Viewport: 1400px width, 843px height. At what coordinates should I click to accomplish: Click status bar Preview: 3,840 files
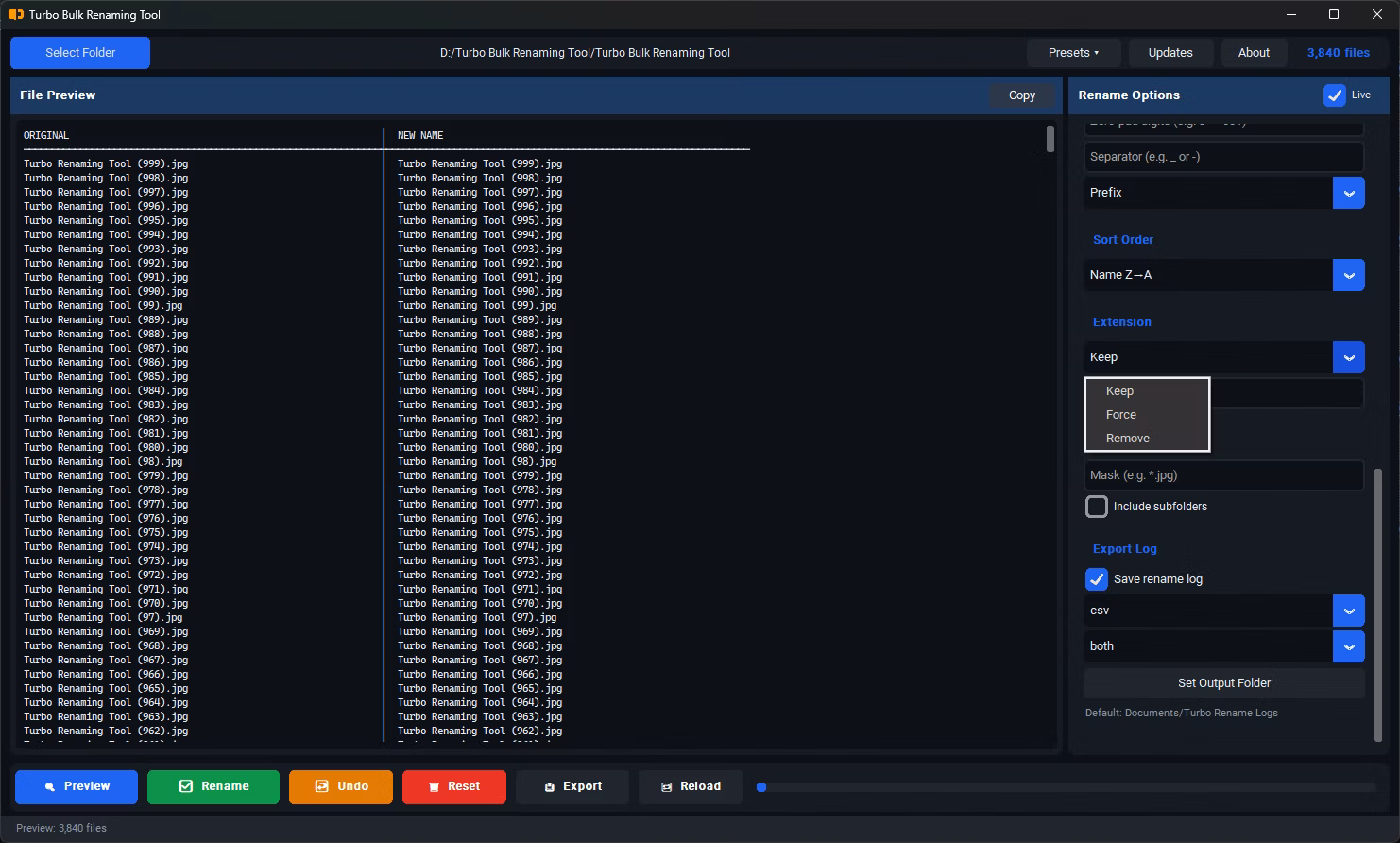pyautogui.click(x=61, y=828)
